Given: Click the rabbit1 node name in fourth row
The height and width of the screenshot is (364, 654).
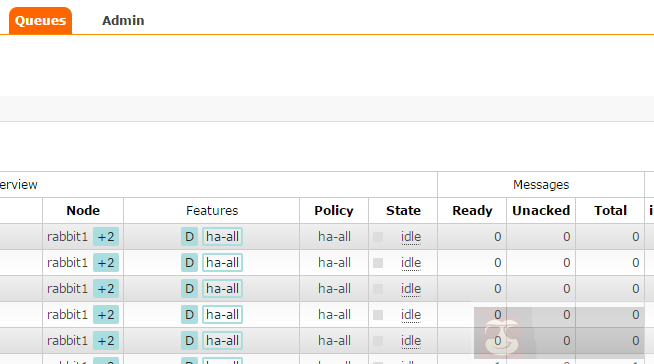Looking at the screenshot, I should (x=68, y=315).
